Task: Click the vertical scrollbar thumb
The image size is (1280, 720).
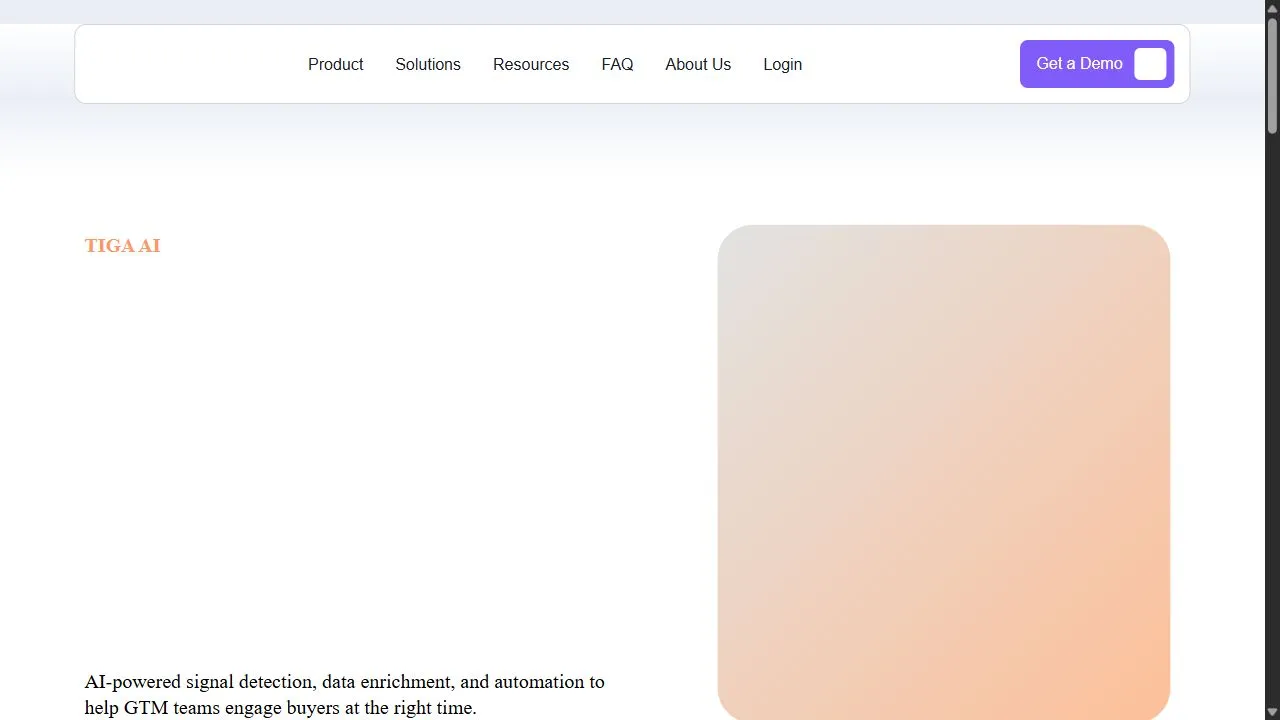Action: pos(1272,75)
